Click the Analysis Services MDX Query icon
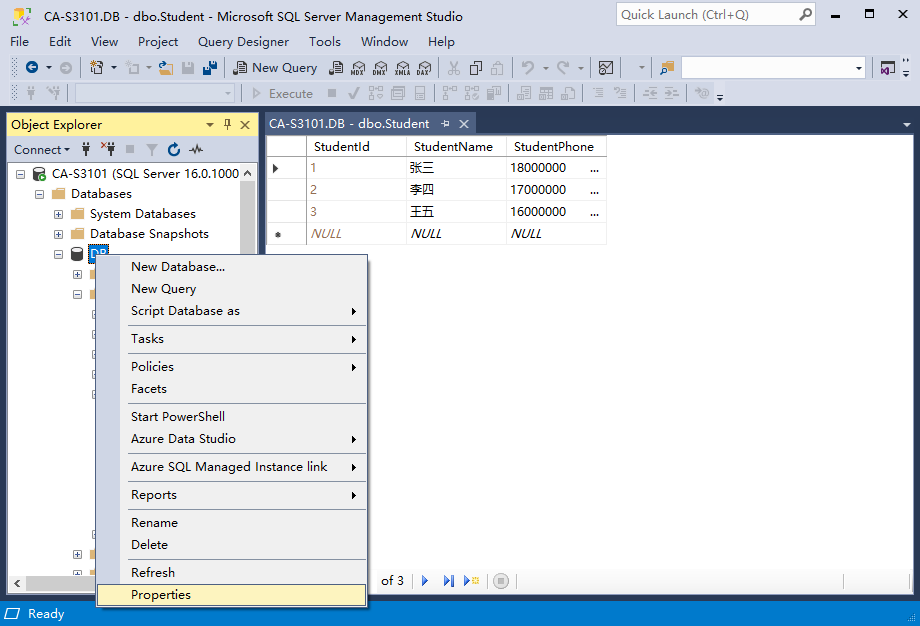This screenshot has height=626, width=920. (x=358, y=68)
